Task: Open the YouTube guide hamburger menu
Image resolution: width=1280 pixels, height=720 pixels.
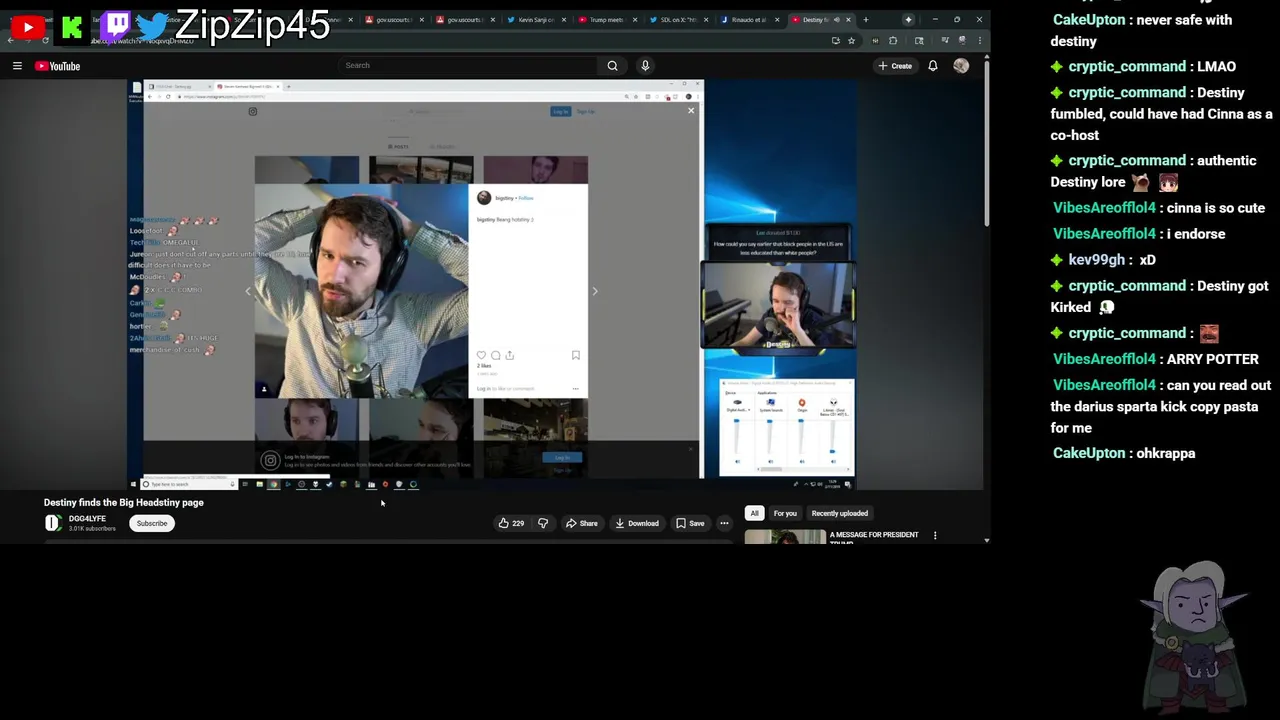Action: pos(17,66)
